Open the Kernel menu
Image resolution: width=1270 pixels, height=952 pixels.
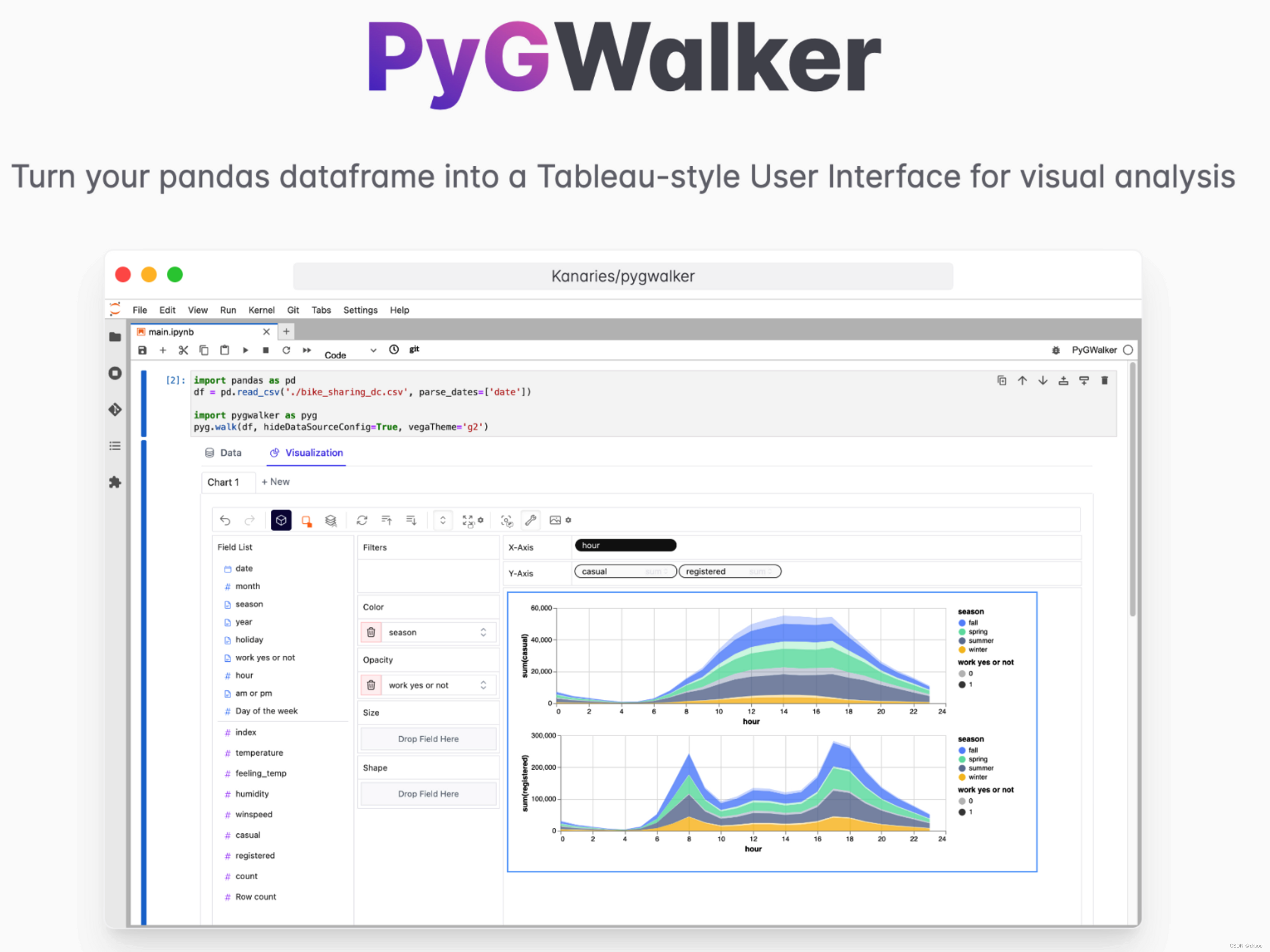click(261, 310)
